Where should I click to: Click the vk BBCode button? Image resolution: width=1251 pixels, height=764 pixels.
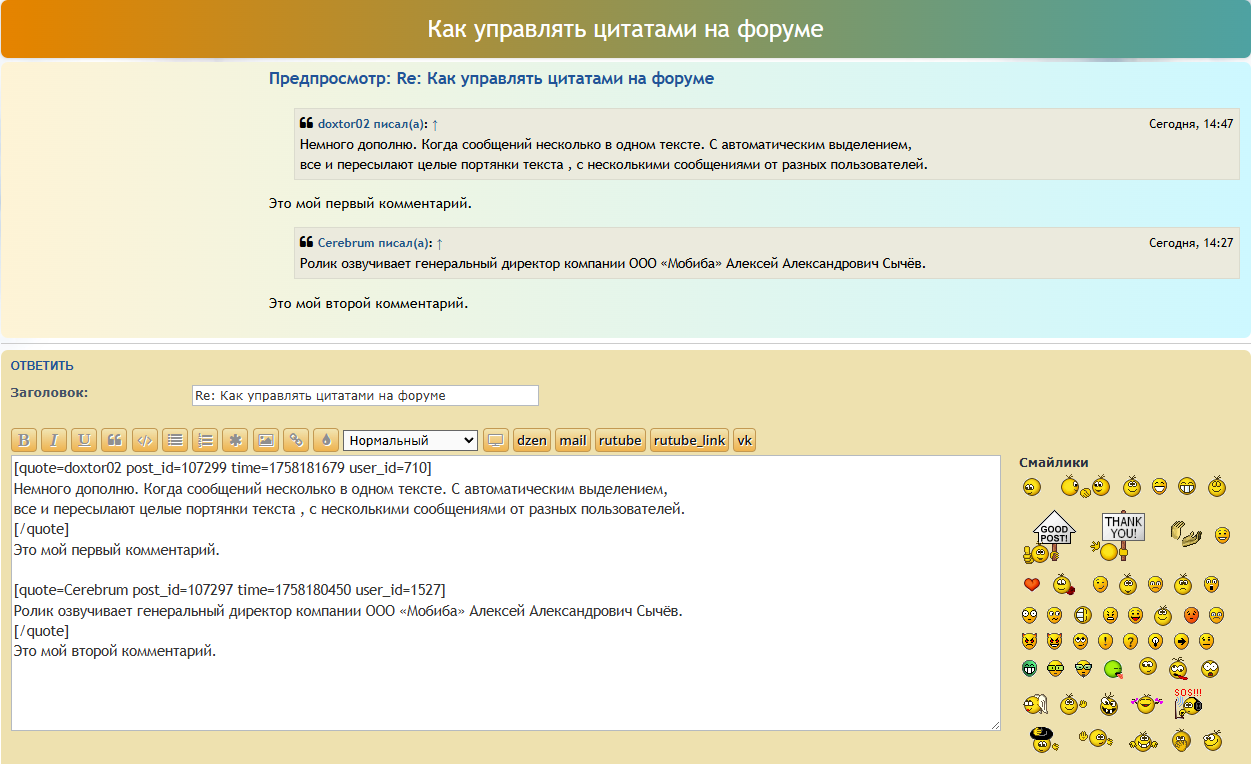(745, 440)
